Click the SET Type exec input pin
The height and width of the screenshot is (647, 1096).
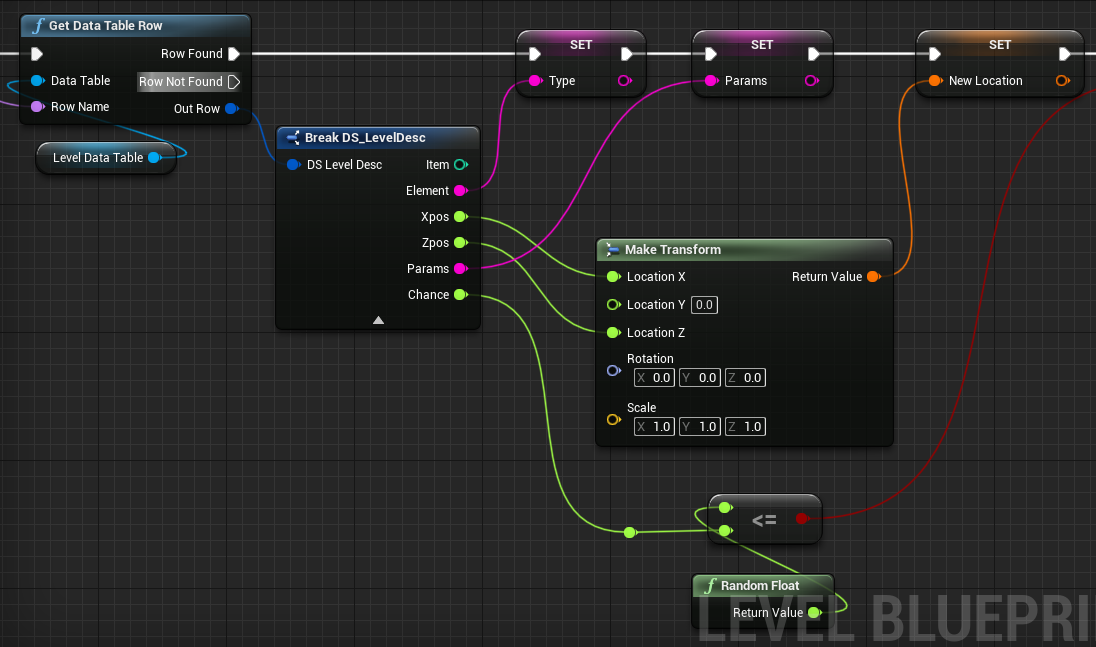coord(535,54)
